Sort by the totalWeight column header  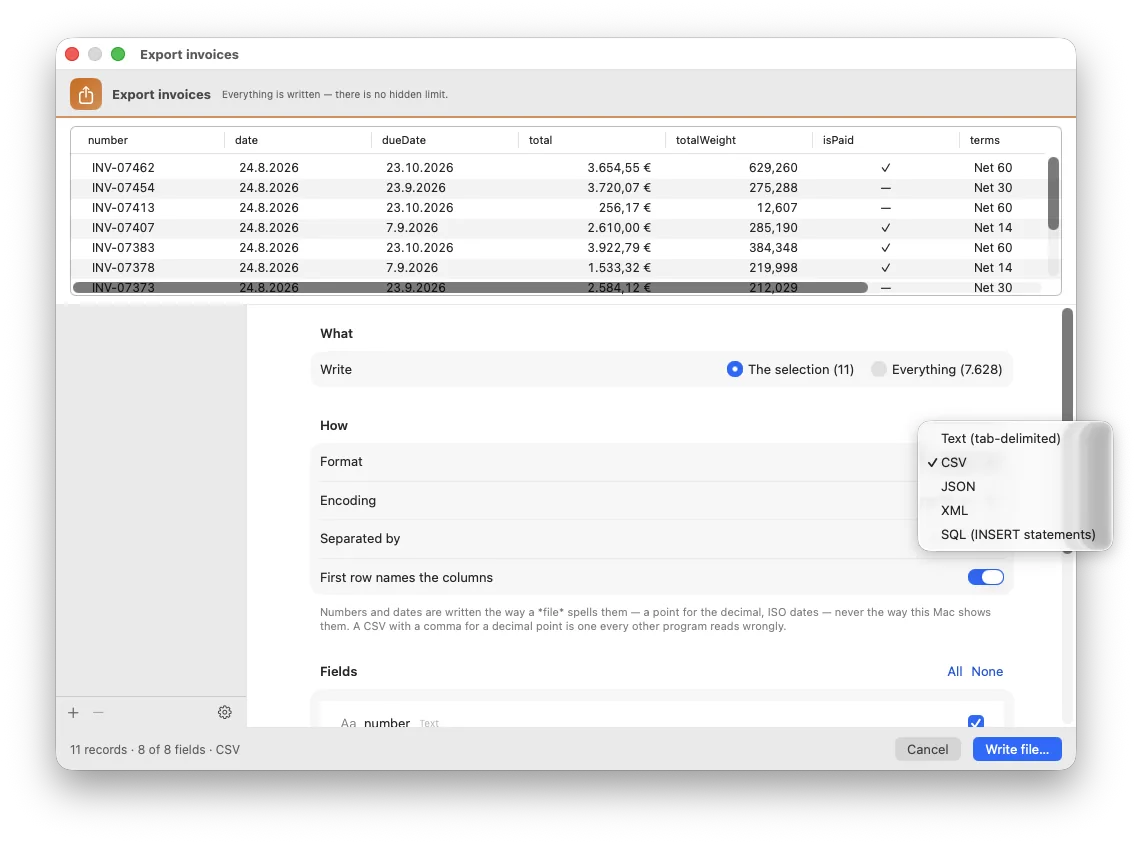pyautogui.click(x=739, y=141)
